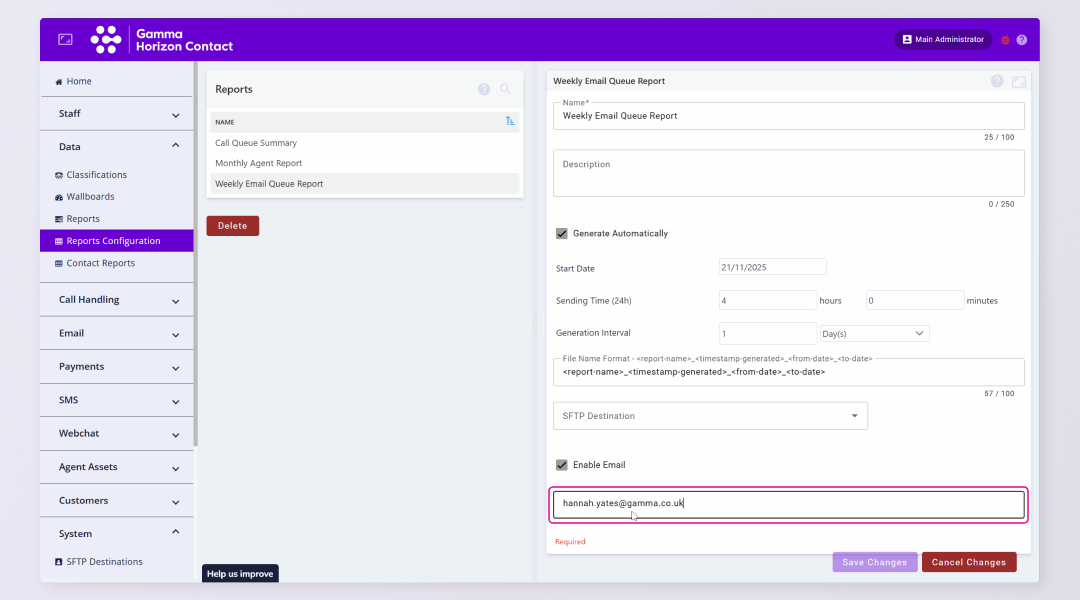
Task: Click the Delete button
Action: [x=232, y=225]
